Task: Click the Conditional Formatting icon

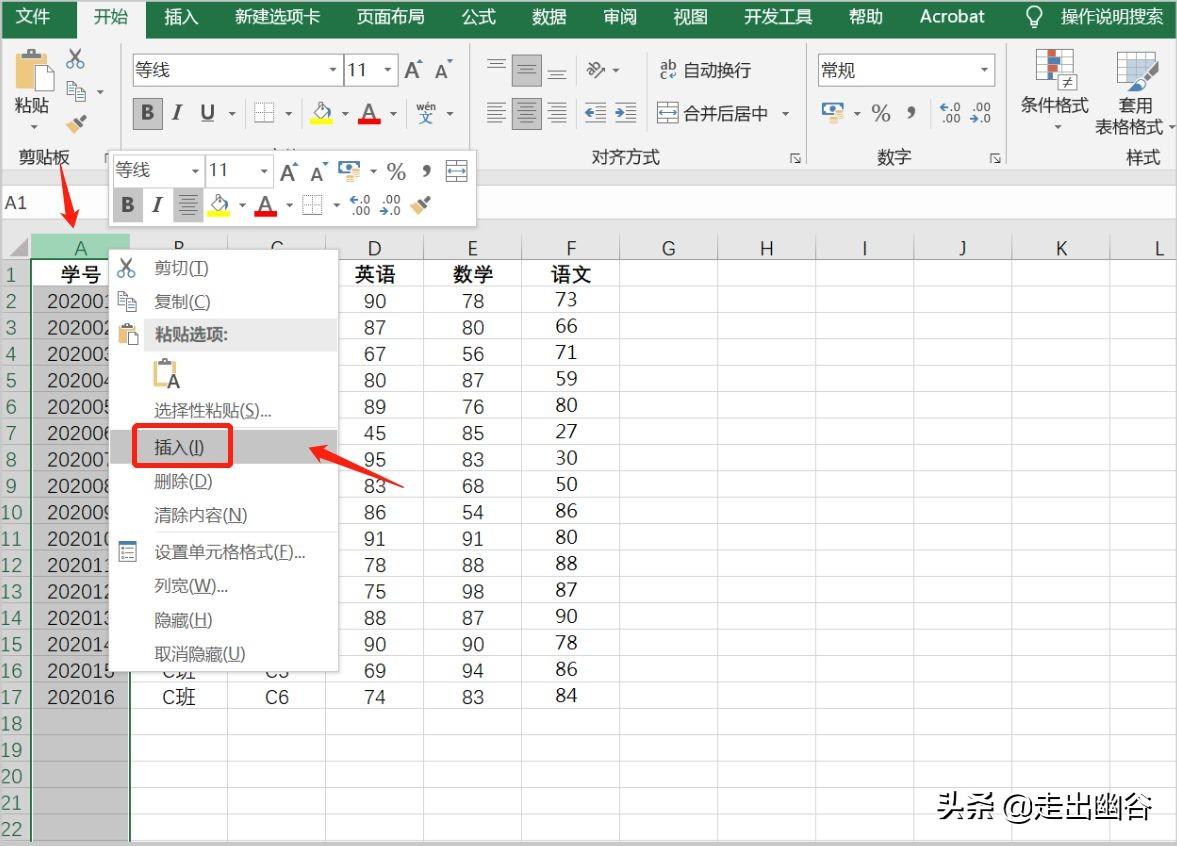Action: (1054, 72)
